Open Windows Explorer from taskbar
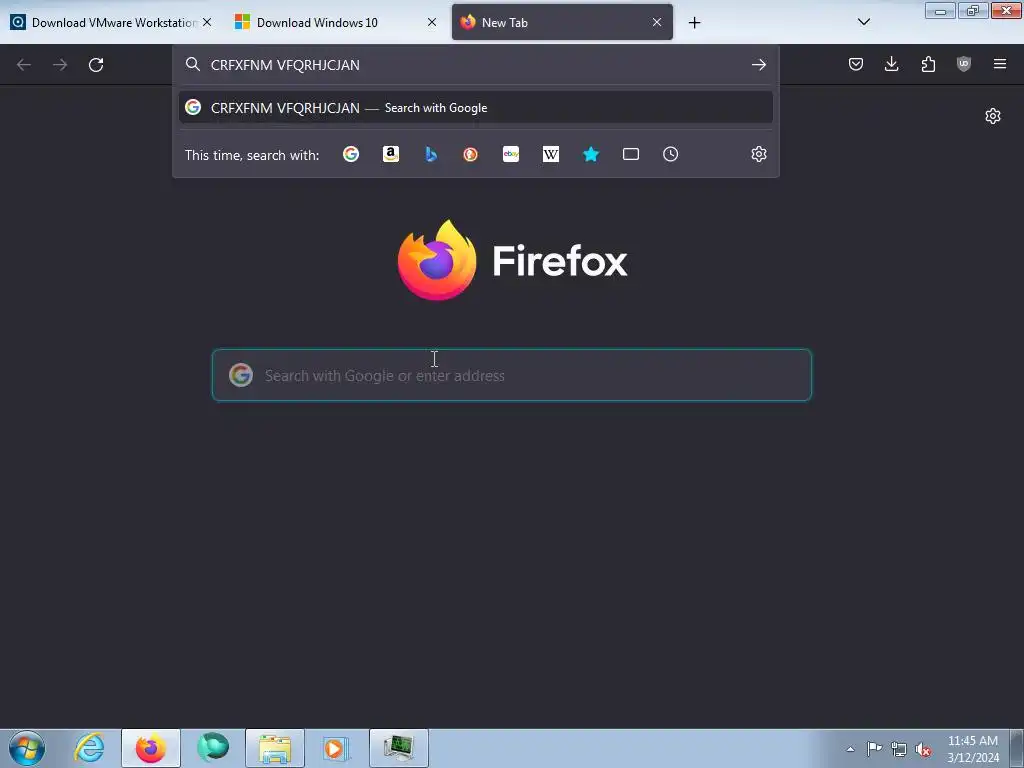Screen dimensions: 1024x768 275,748
